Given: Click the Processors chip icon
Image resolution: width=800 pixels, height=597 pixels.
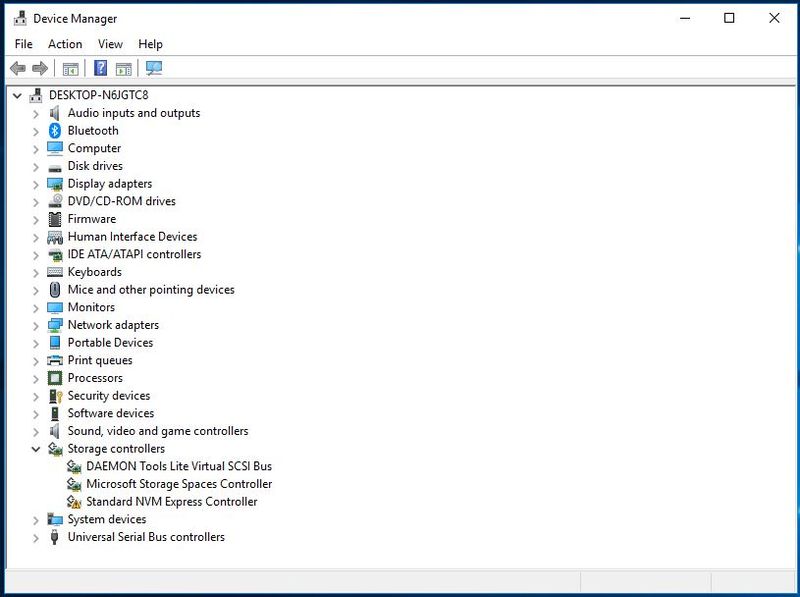Looking at the screenshot, I should (55, 378).
